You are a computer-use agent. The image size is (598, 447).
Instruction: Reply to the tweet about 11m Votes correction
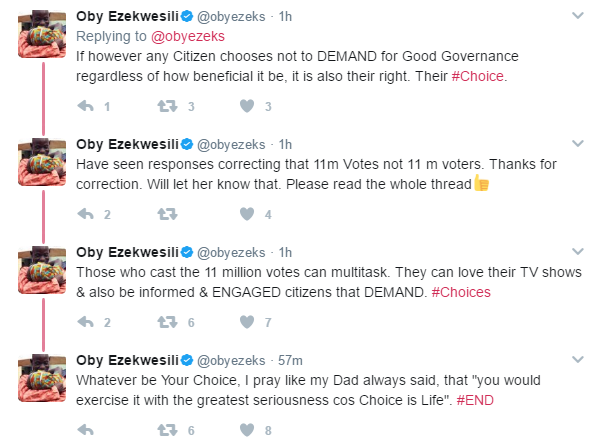tap(85, 214)
